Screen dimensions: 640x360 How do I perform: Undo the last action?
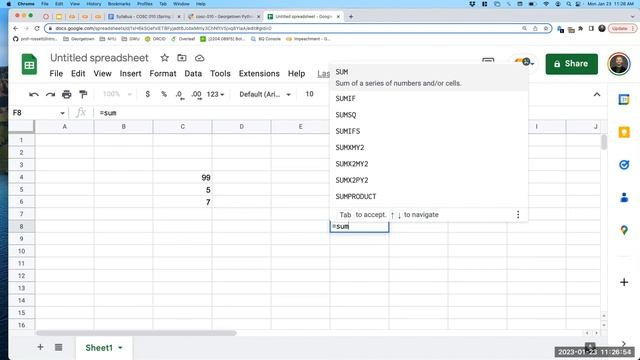point(34,95)
